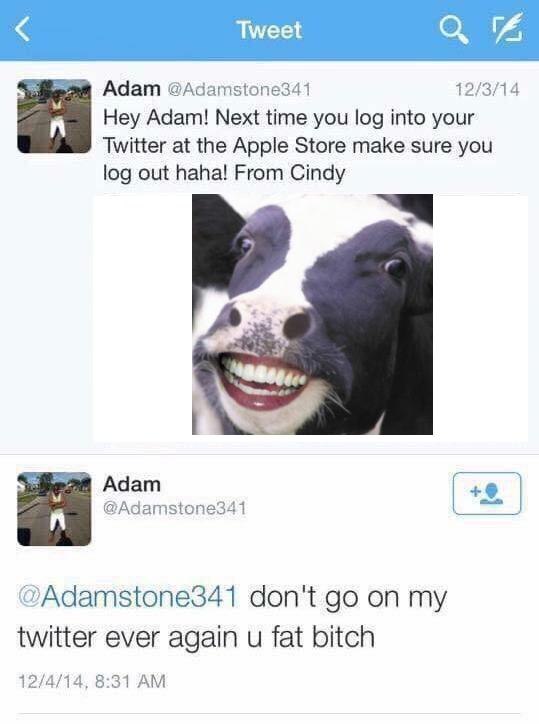Tap the 'don't go on my' reply text
539x724 pixels.
click(348, 597)
